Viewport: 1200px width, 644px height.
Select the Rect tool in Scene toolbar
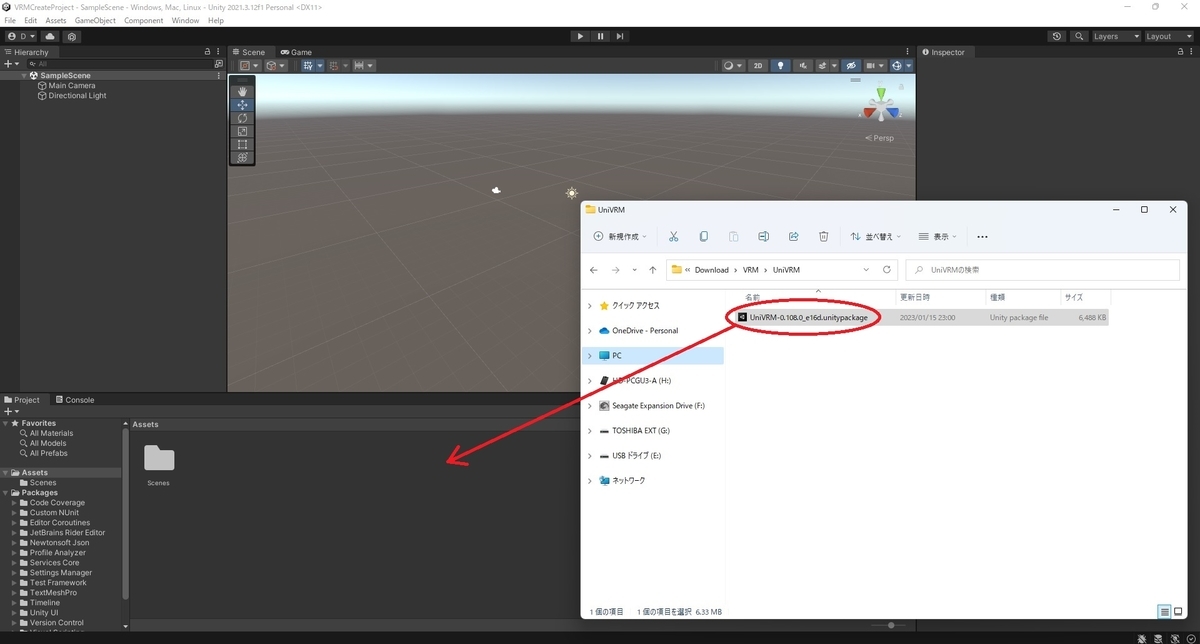click(x=242, y=144)
